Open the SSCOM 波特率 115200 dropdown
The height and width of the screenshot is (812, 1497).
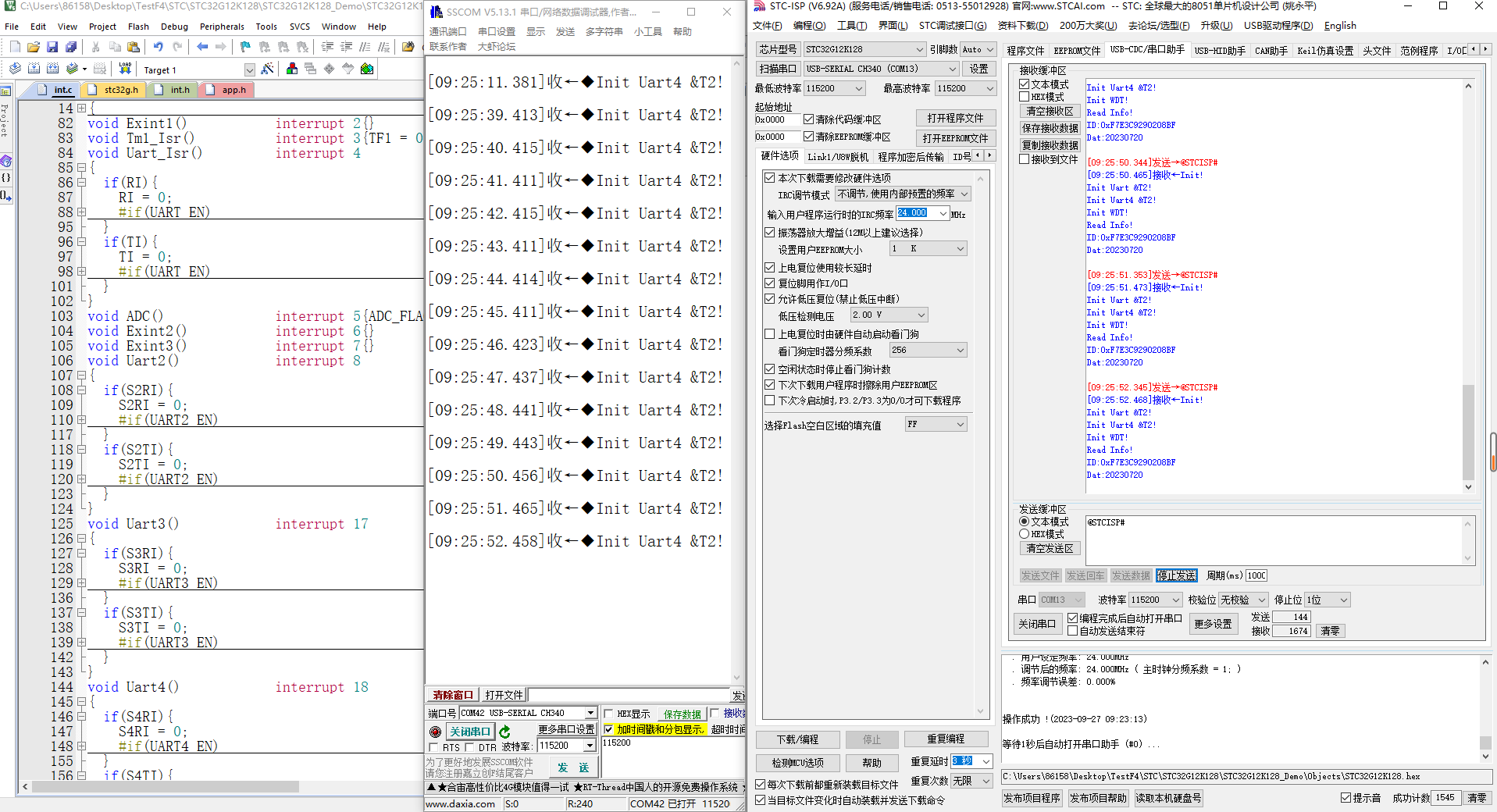coord(590,746)
